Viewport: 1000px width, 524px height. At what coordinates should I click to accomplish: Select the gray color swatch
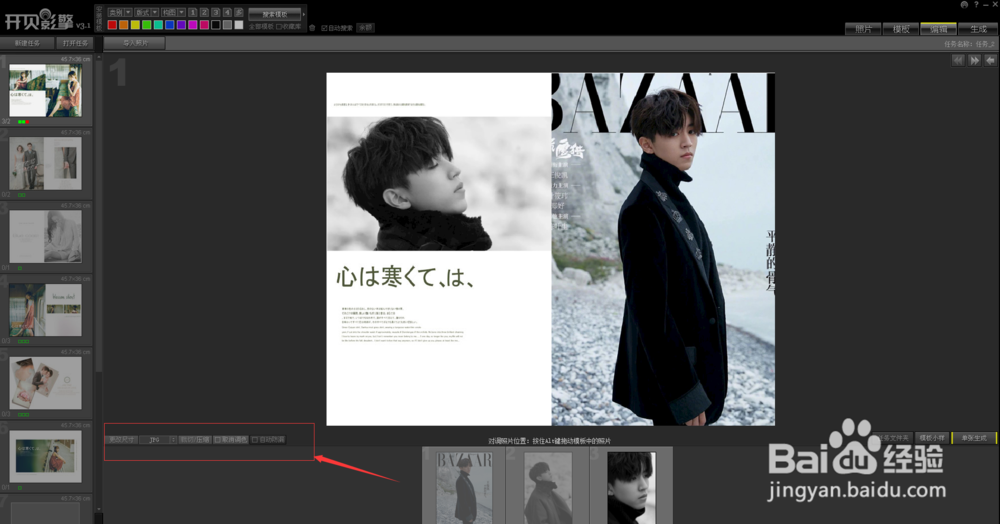227,25
